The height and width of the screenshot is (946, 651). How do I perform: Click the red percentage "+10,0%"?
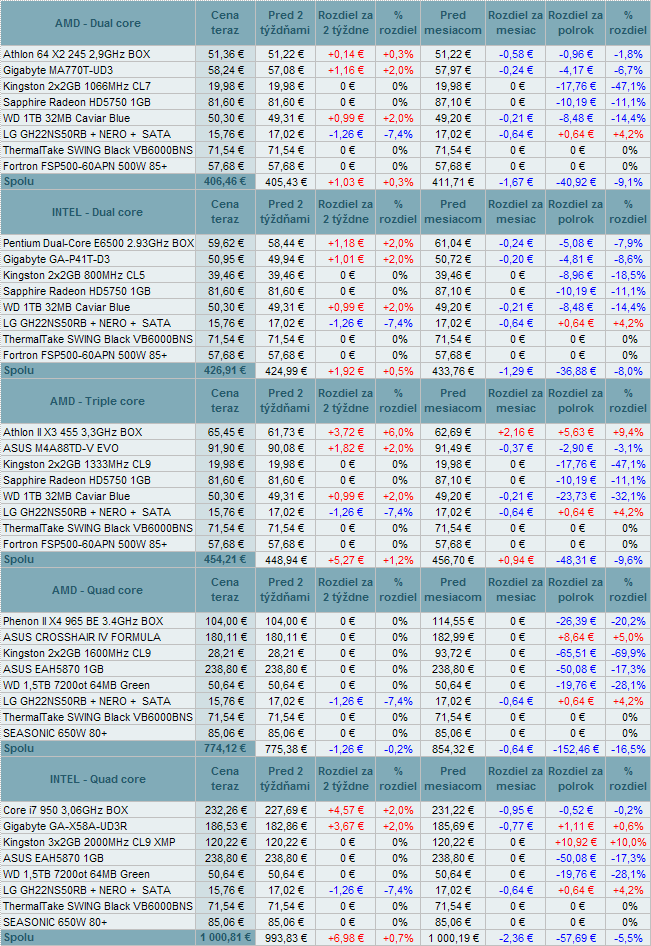coord(628,842)
